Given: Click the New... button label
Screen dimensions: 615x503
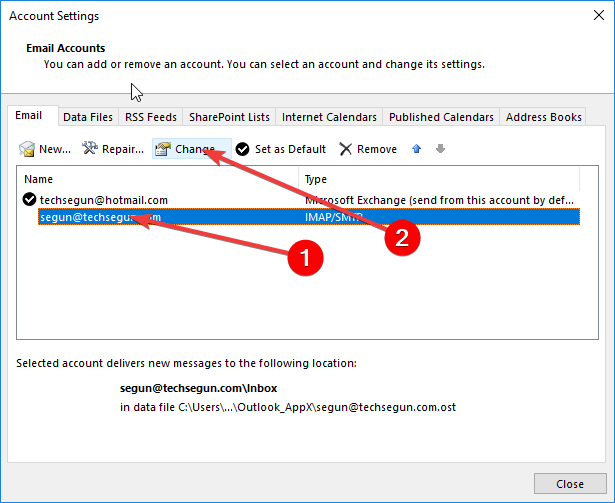Looking at the screenshot, I should point(55,149).
